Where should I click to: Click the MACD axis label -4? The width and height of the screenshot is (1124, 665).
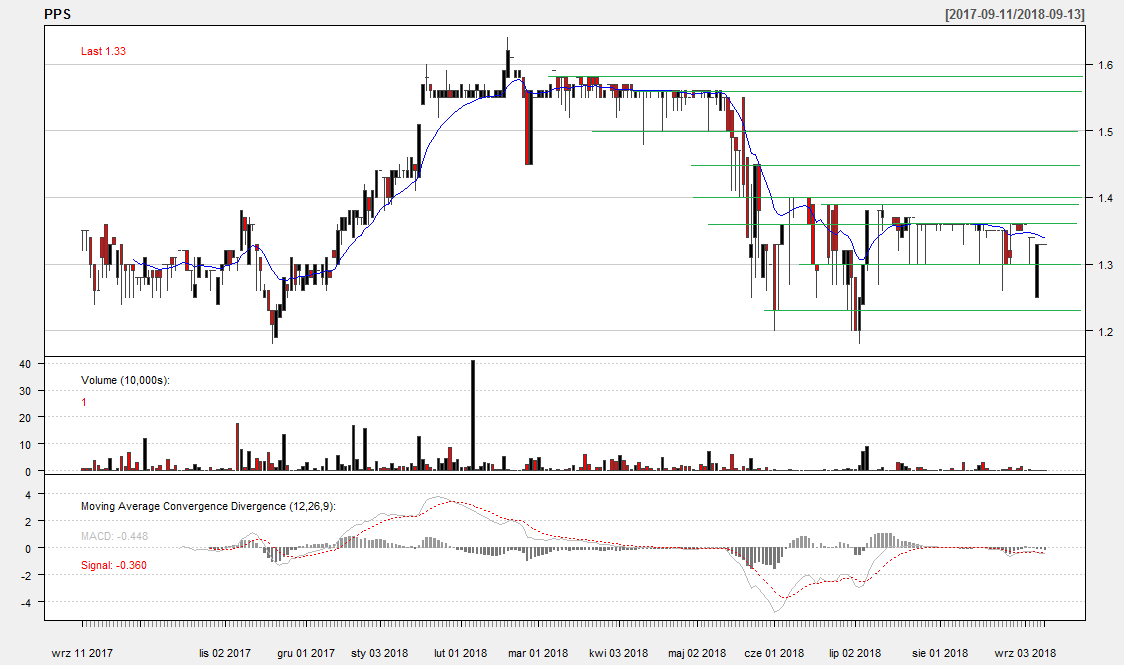click(x=25, y=603)
